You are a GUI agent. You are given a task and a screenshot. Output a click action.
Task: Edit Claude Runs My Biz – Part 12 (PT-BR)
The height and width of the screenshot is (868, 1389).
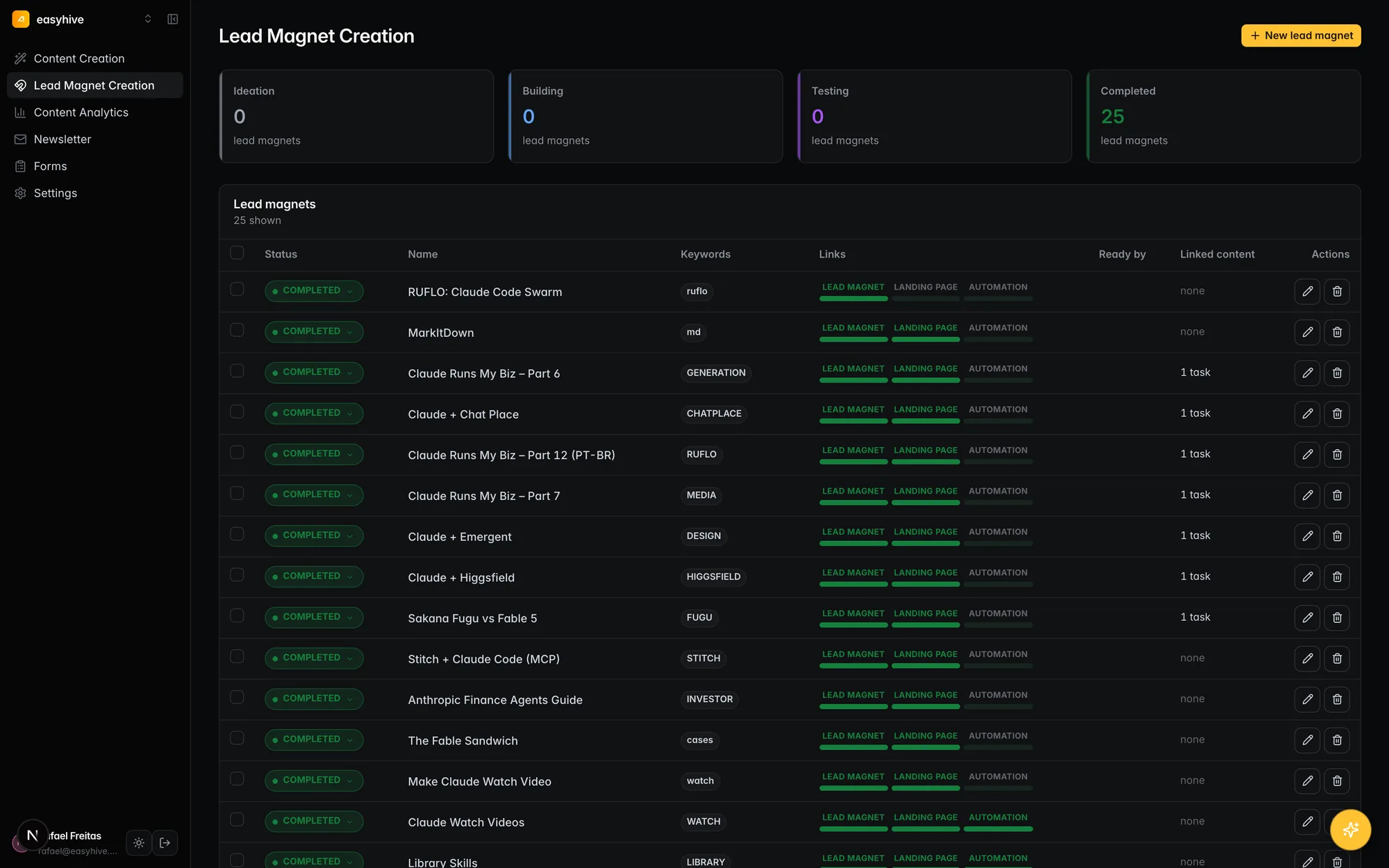(x=1307, y=455)
